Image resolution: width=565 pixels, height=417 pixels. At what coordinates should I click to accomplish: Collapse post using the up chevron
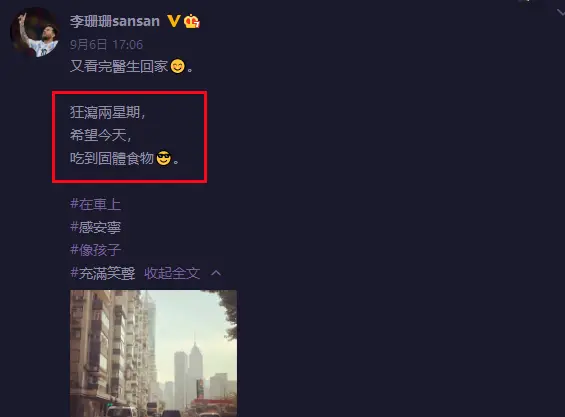(216, 273)
